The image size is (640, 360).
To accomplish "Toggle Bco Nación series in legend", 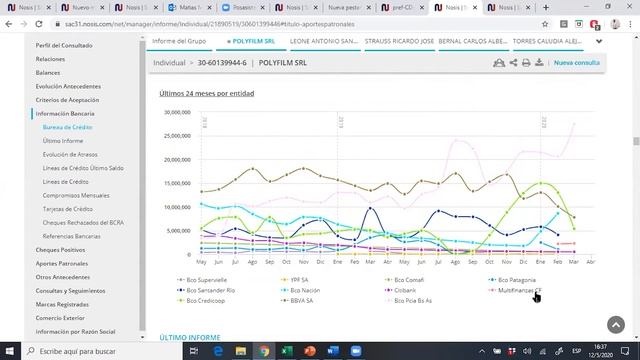I will point(300,290).
